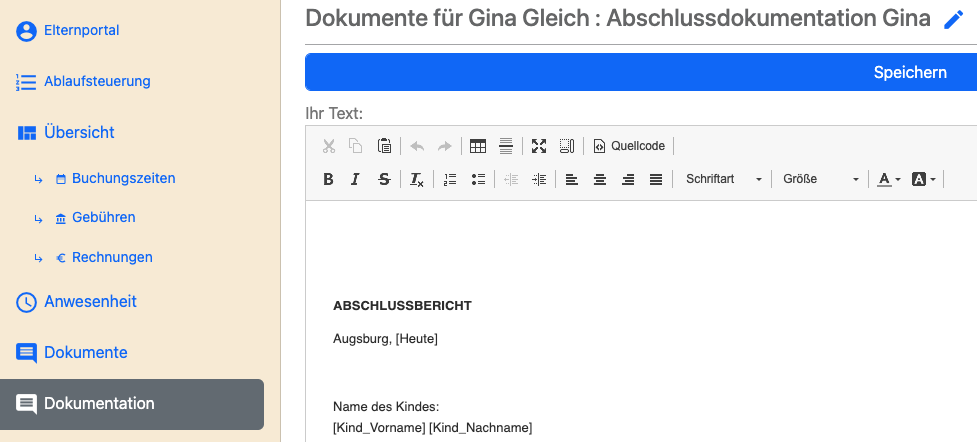Click the pencil edit icon beside the title

(953, 19)
